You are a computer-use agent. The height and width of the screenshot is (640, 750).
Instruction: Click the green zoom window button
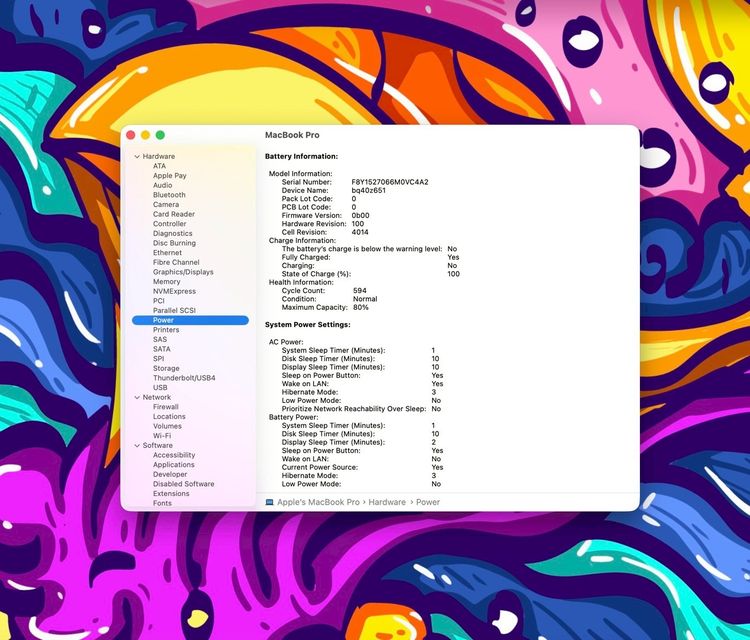tap(160, 135)
